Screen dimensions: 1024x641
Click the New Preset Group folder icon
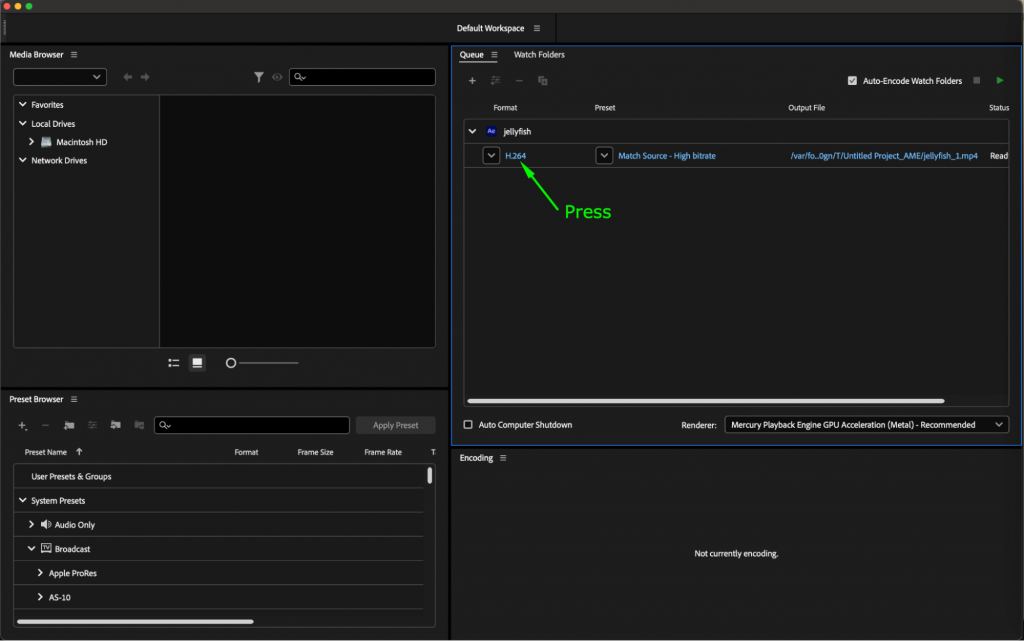(x=68, y=425)
